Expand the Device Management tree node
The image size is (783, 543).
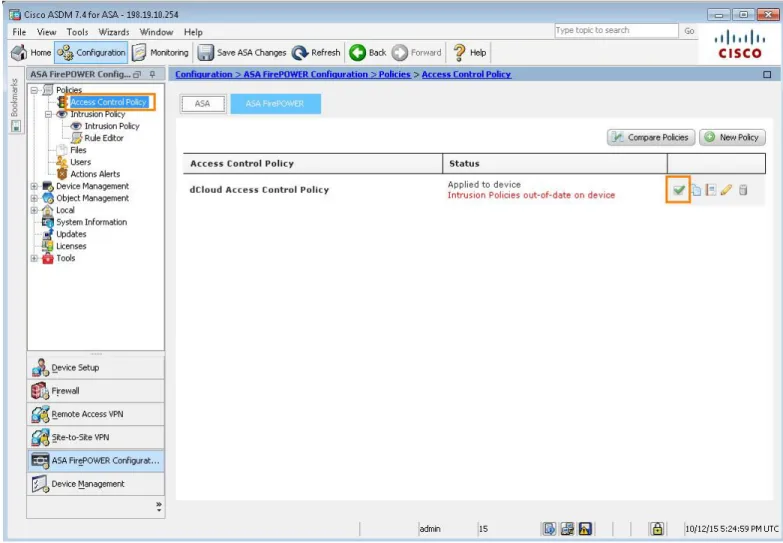coord(34,186)
